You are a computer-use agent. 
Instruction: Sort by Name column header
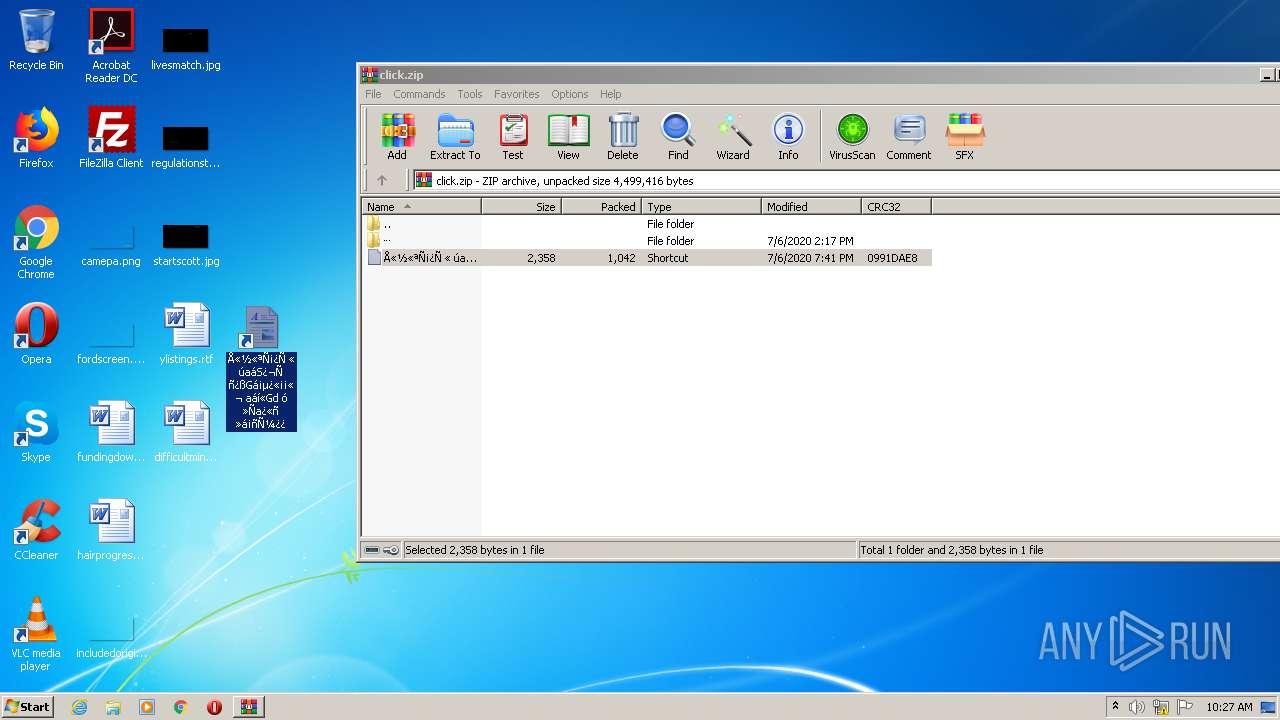pos(421,207)
